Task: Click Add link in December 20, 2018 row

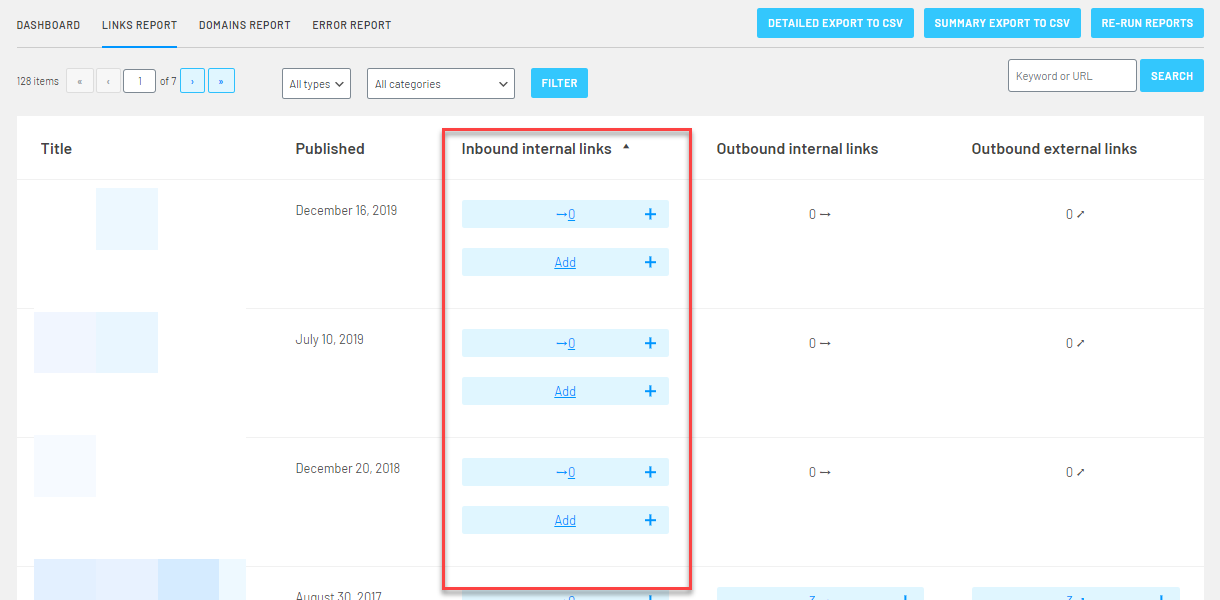Action: [565, 520]
